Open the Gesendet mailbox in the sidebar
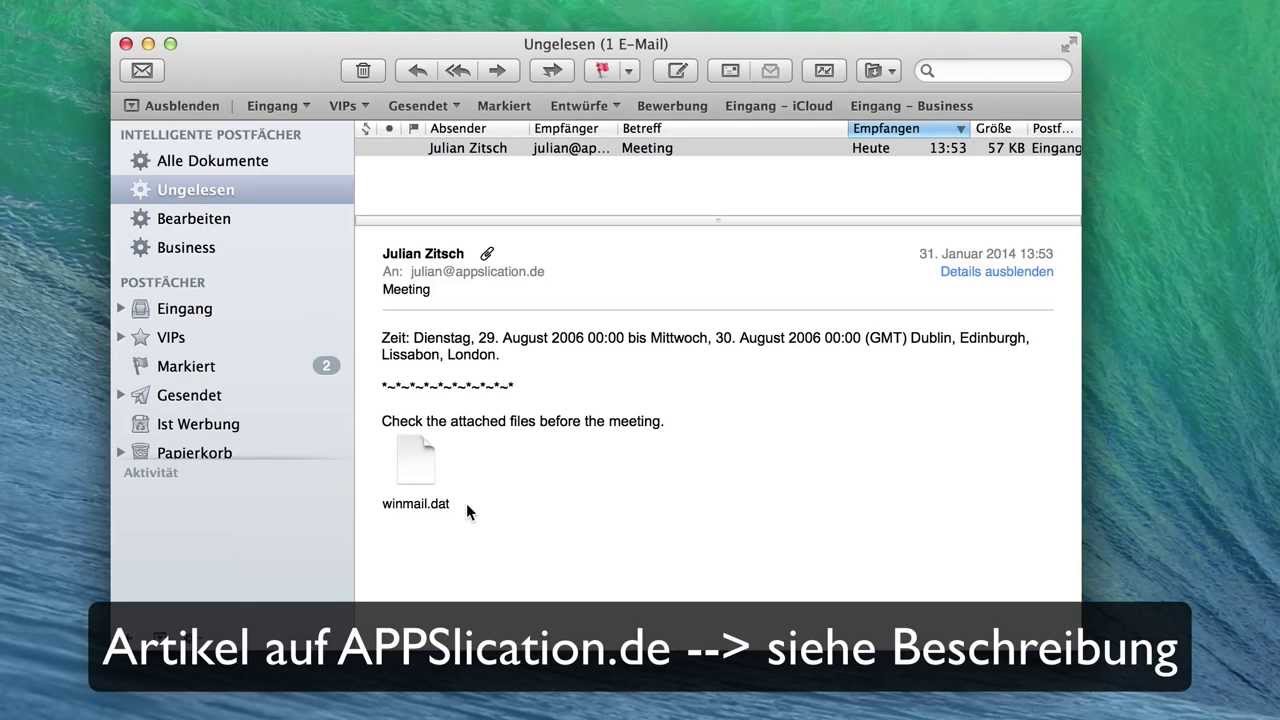Viewport: 1280px width, 720px height. click(189, 396)
